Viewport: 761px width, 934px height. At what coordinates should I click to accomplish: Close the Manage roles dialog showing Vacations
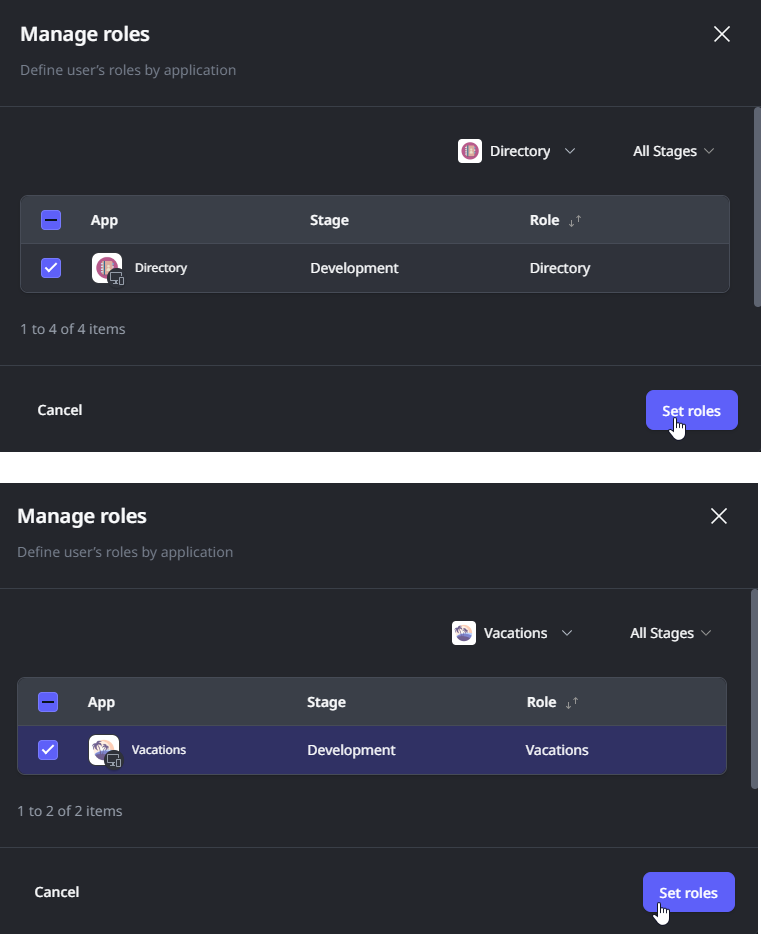[x=719, y=516]
